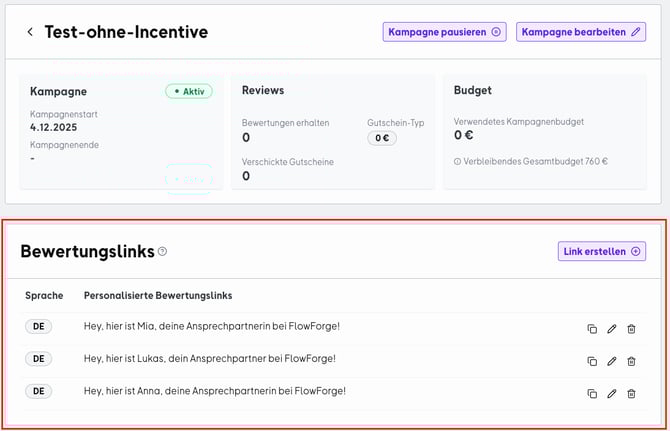Go back using the arrow beside Test-ohne-Incentive
This screenshot has width=670, height=431.
pos(30,32)
